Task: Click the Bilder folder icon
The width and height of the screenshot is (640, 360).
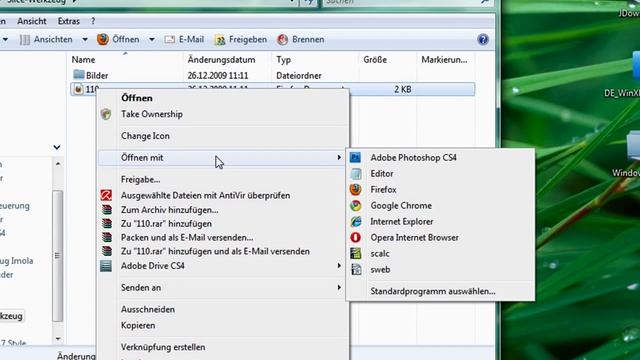Action: pos(78,75)
